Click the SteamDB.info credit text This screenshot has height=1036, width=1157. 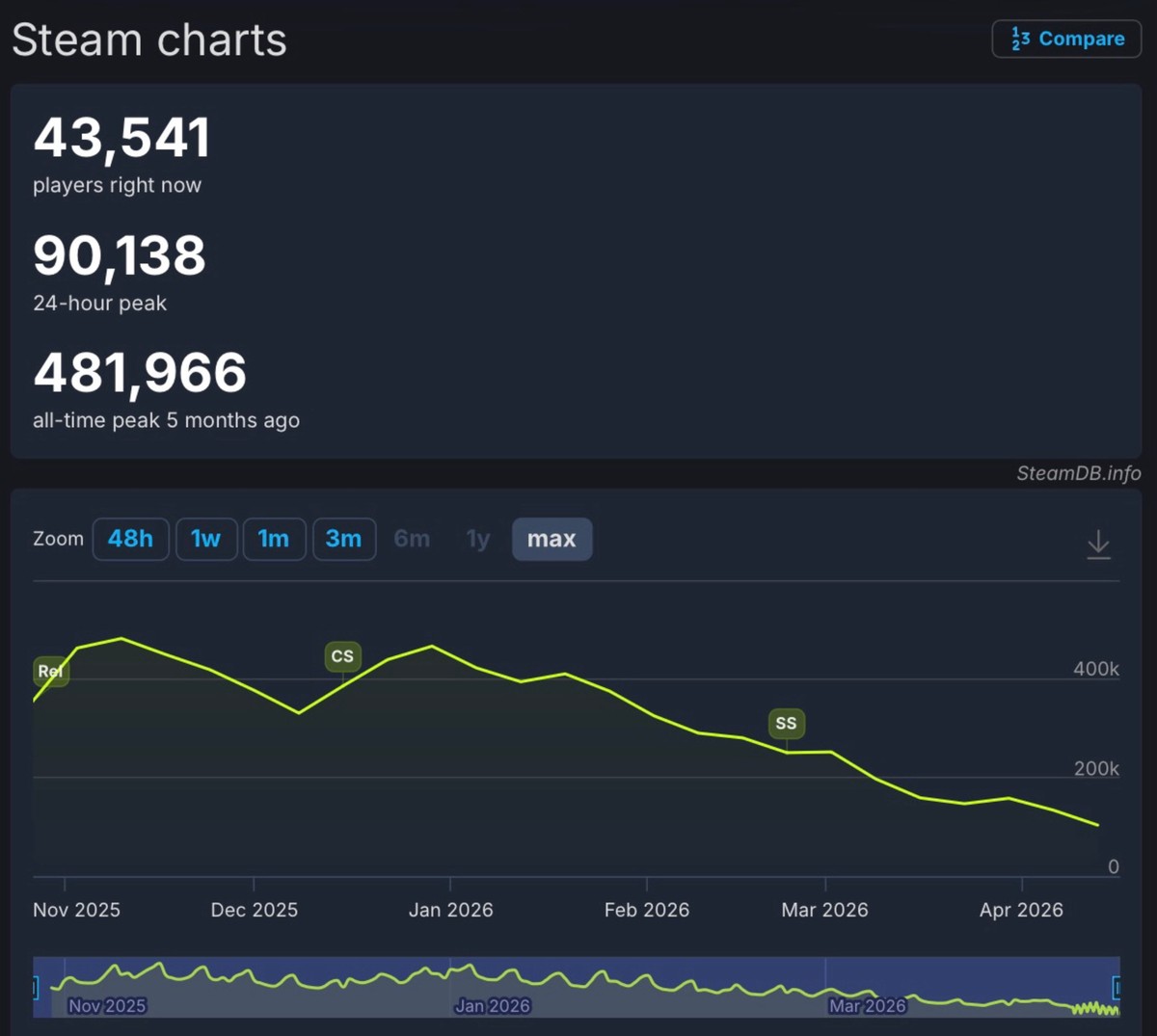click(1078, 473)
